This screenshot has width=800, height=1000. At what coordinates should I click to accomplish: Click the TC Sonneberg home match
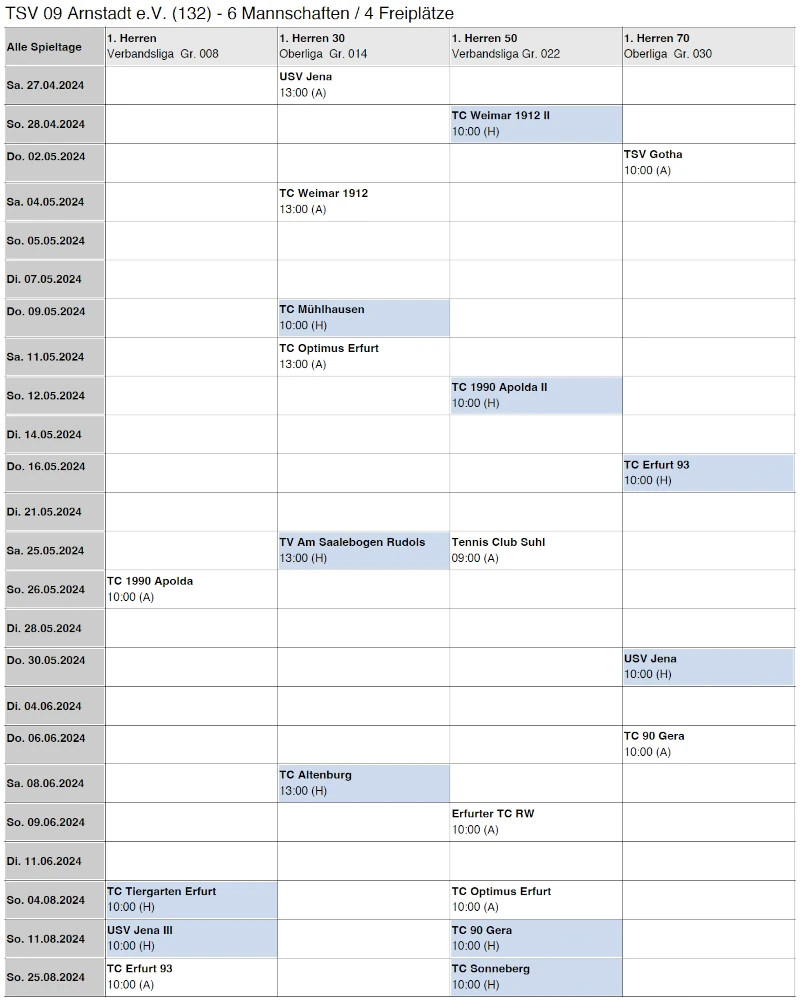click(535, 977)
